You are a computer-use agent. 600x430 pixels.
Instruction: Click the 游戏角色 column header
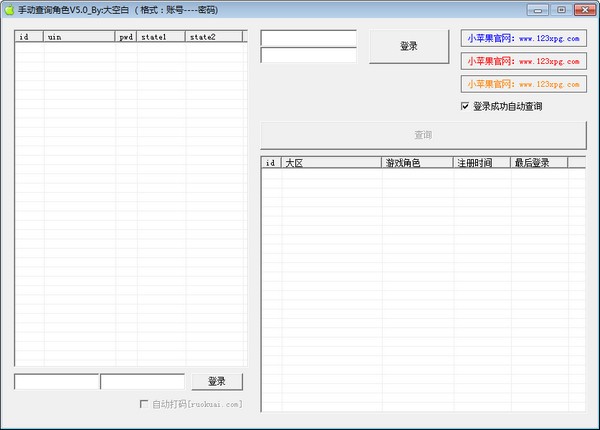[417, 163]
